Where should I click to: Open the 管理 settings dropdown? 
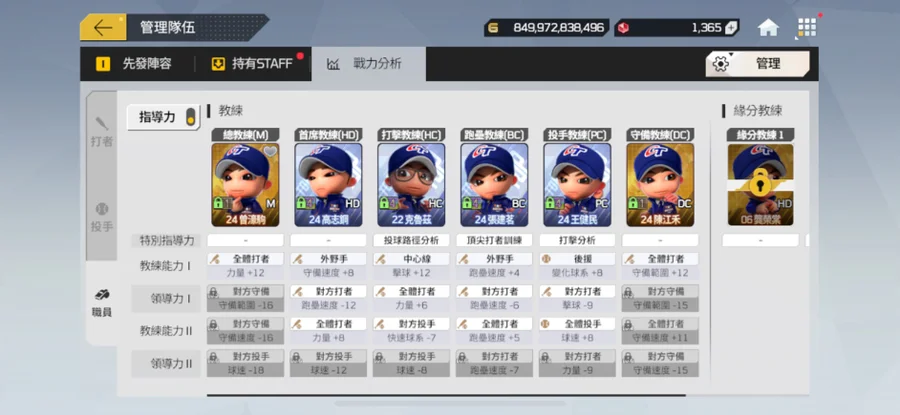pyautogui.click(x=757, y=64)
